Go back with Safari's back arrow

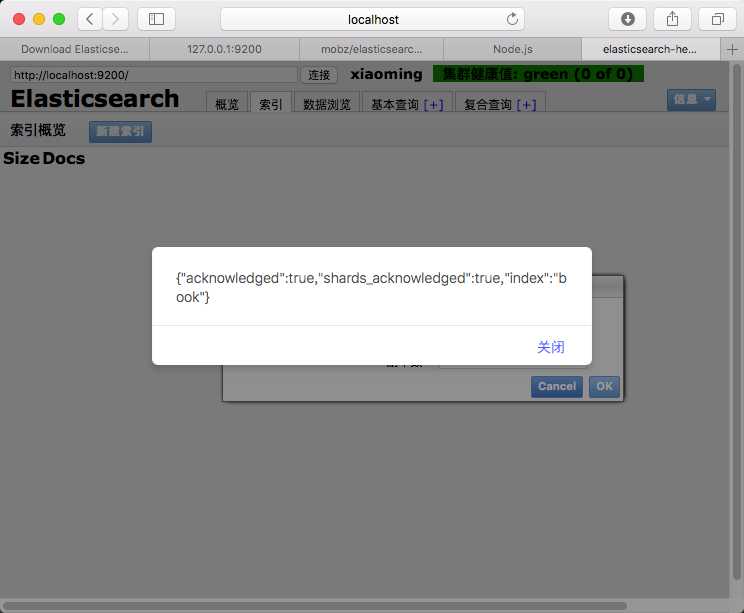pos(90,19)
